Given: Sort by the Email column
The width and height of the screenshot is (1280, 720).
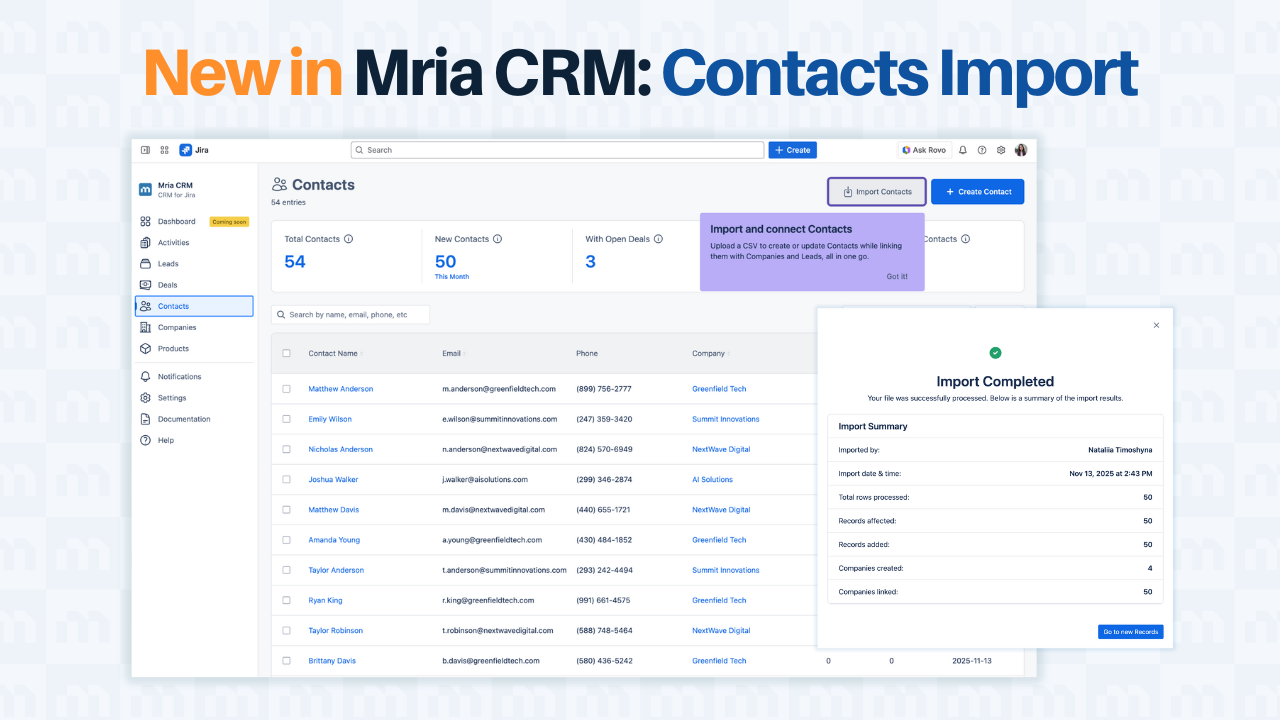Looking at the screenshot, I should click(453, 353).
